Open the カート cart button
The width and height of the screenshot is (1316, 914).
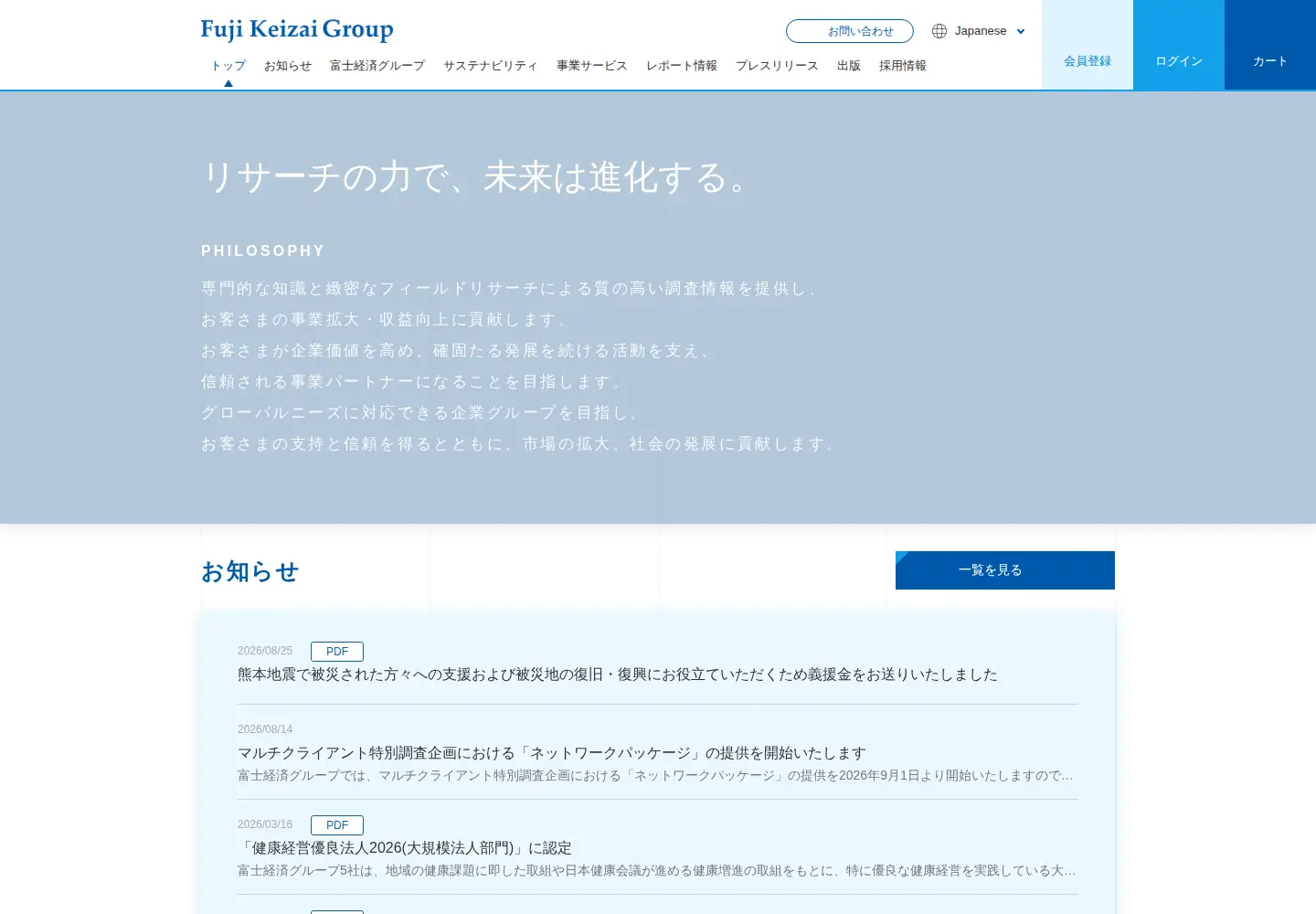click(x=1270, y=45)
